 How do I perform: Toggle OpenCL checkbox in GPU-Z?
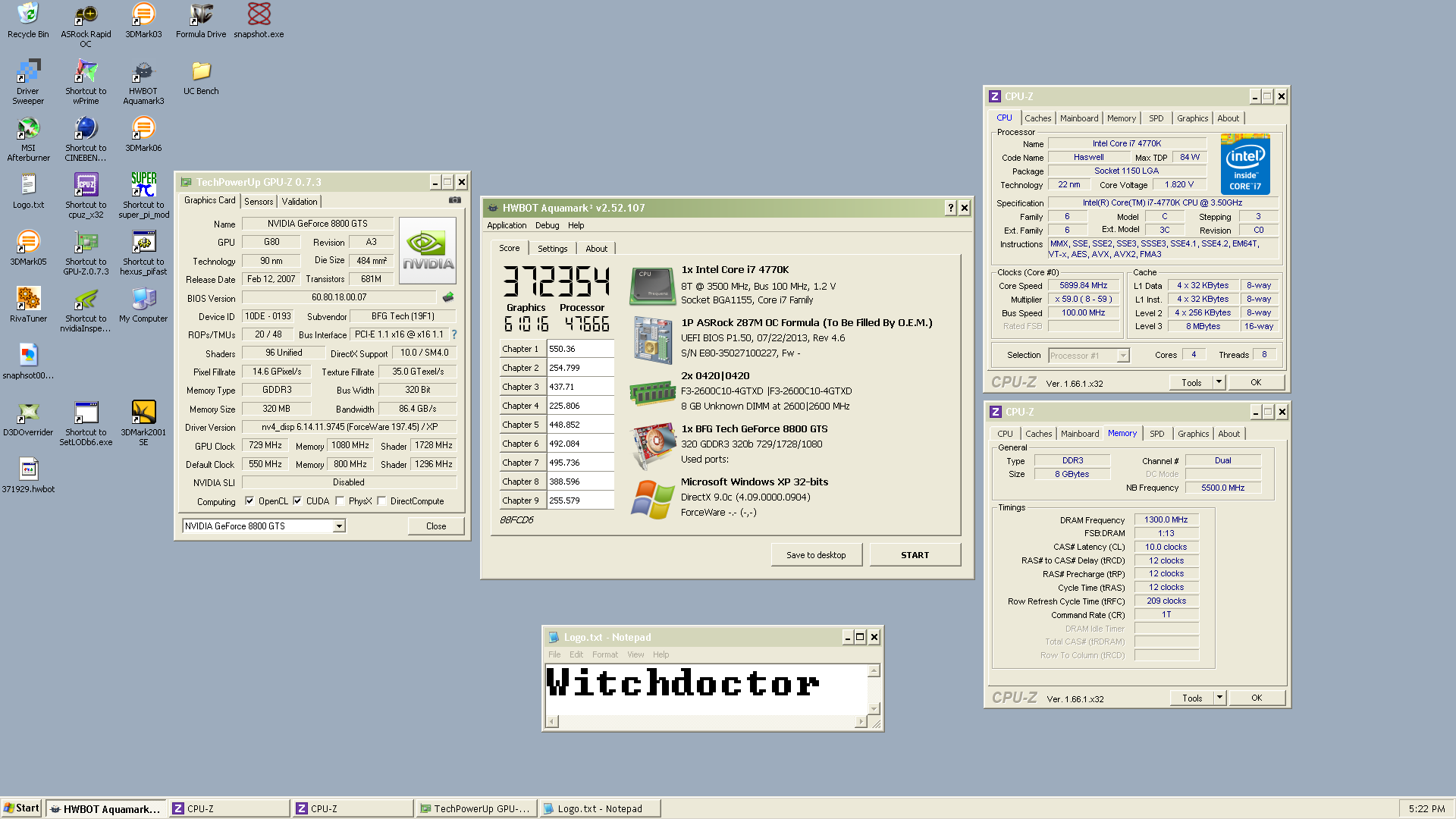pyautogui.click(x=249, y=500)
